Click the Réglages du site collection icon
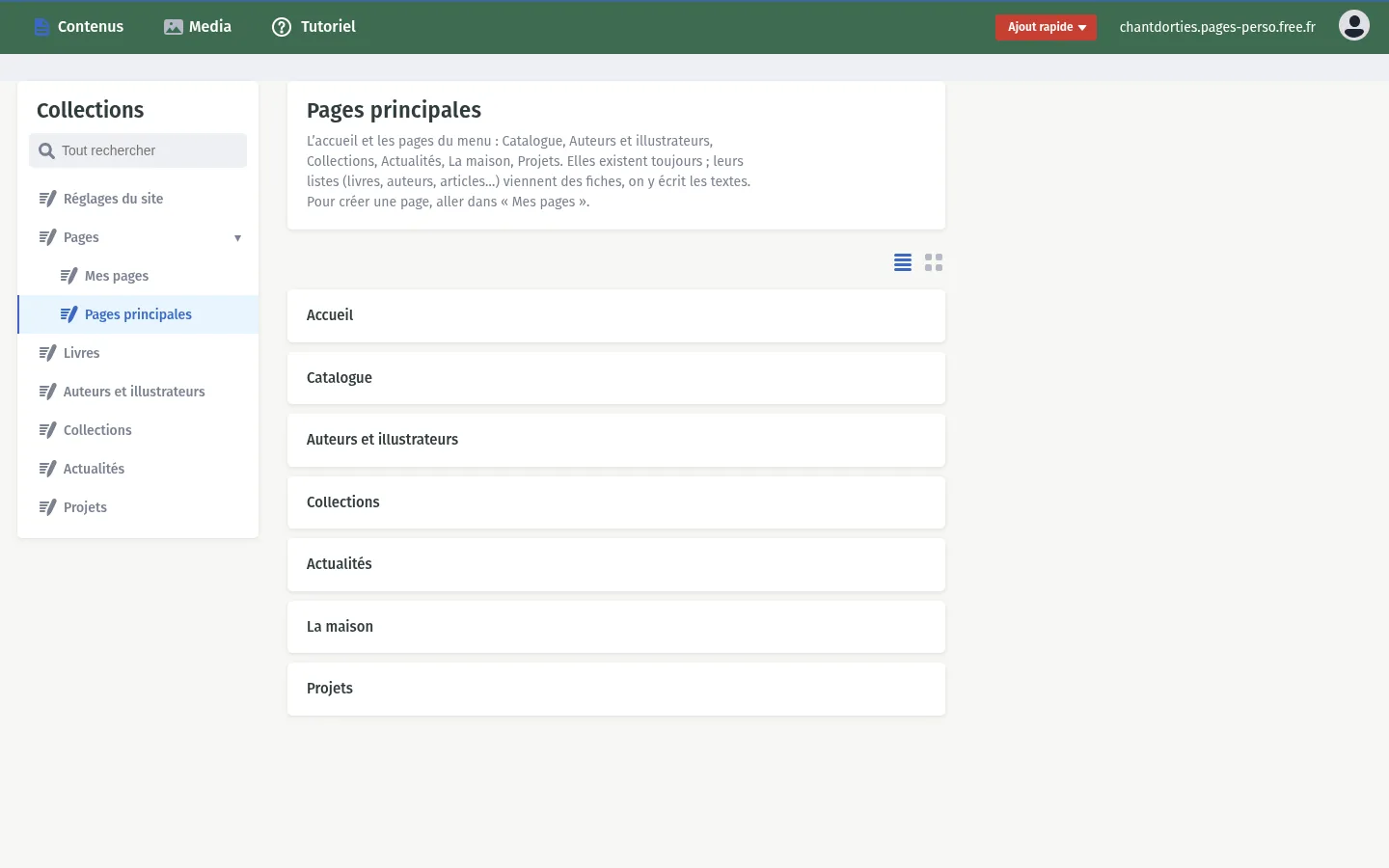The image size is (1389, 868). coord(47,199)
